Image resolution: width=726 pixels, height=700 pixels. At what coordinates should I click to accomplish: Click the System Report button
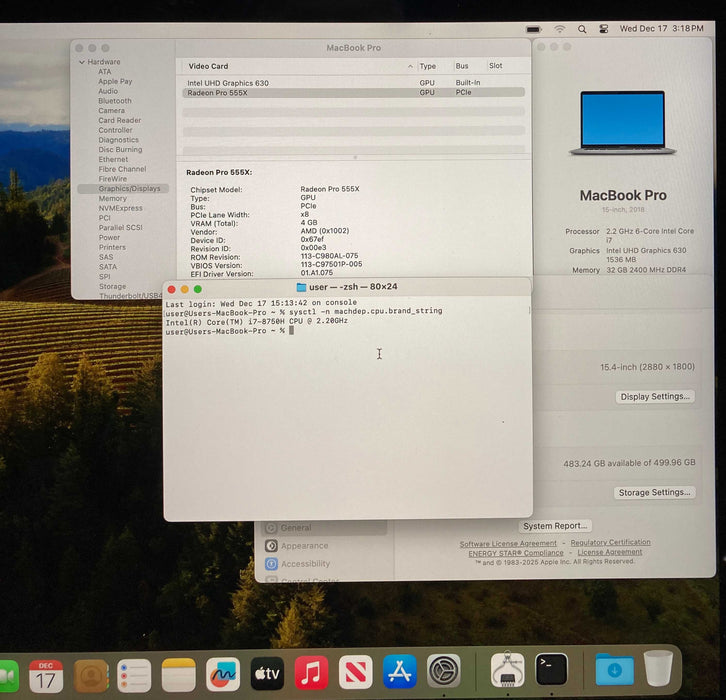click(x=555, y=526)
